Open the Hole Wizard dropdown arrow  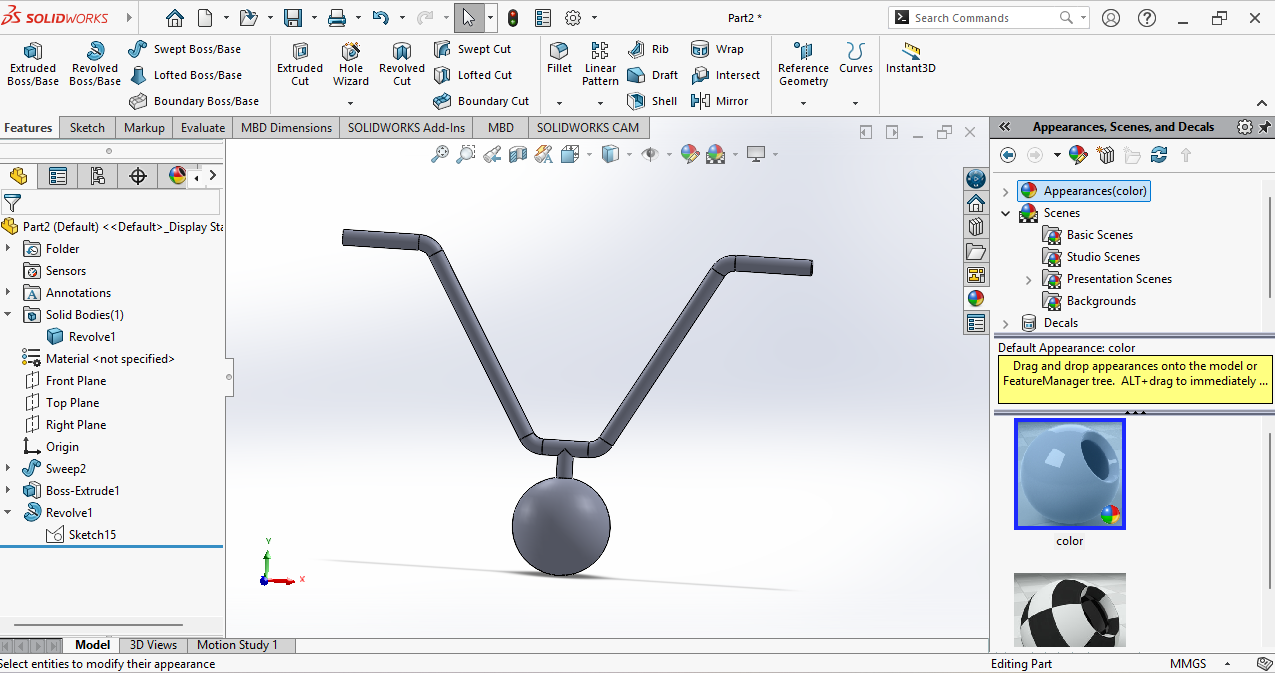point(351,103)
